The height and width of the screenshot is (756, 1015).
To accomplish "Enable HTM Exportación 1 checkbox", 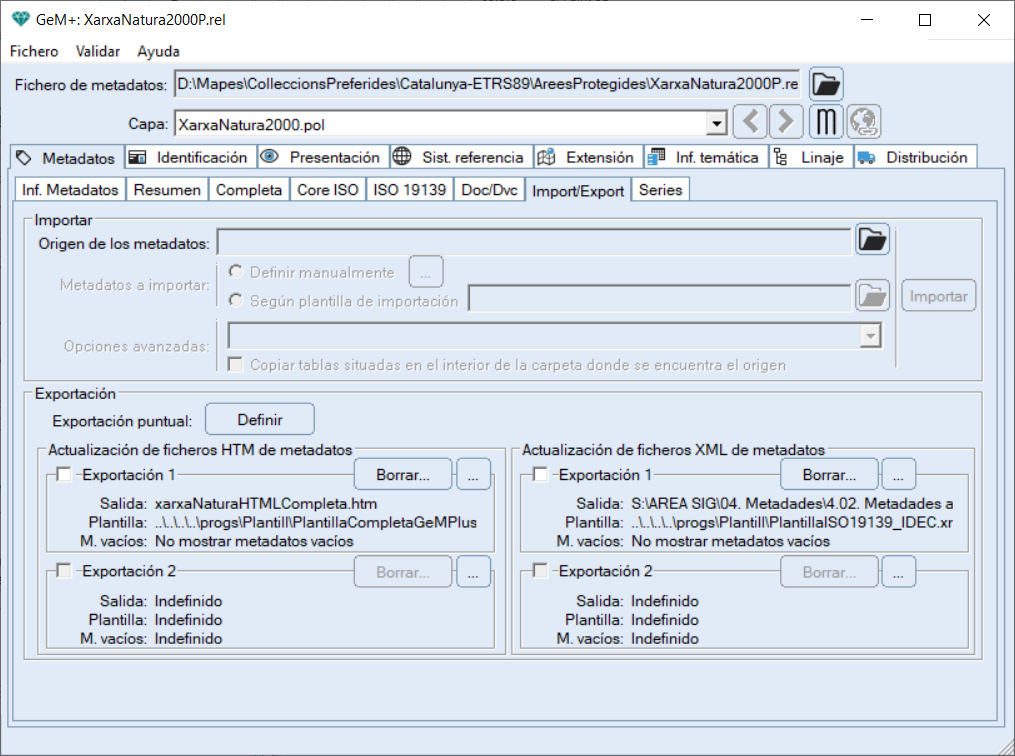I will click(65, 475).
